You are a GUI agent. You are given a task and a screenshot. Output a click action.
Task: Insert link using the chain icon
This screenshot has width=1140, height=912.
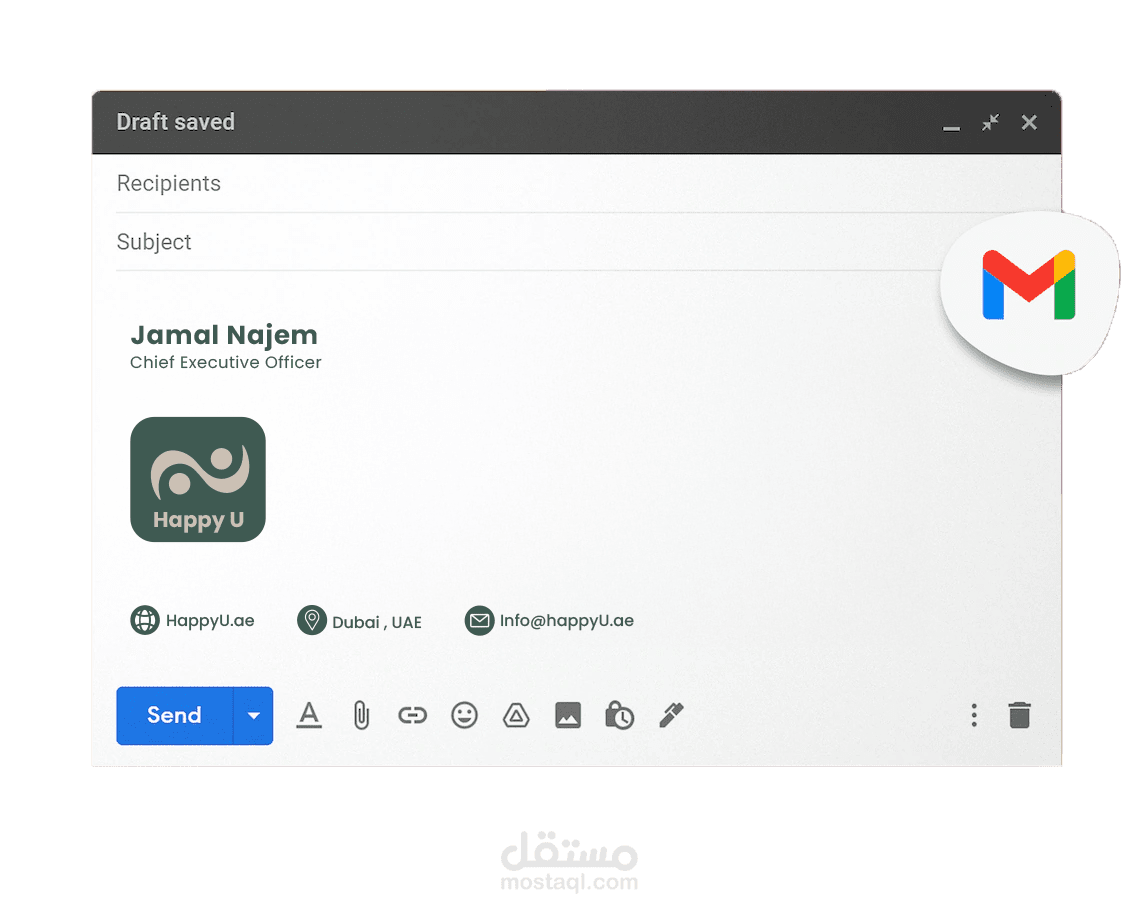tap(412, 716)
